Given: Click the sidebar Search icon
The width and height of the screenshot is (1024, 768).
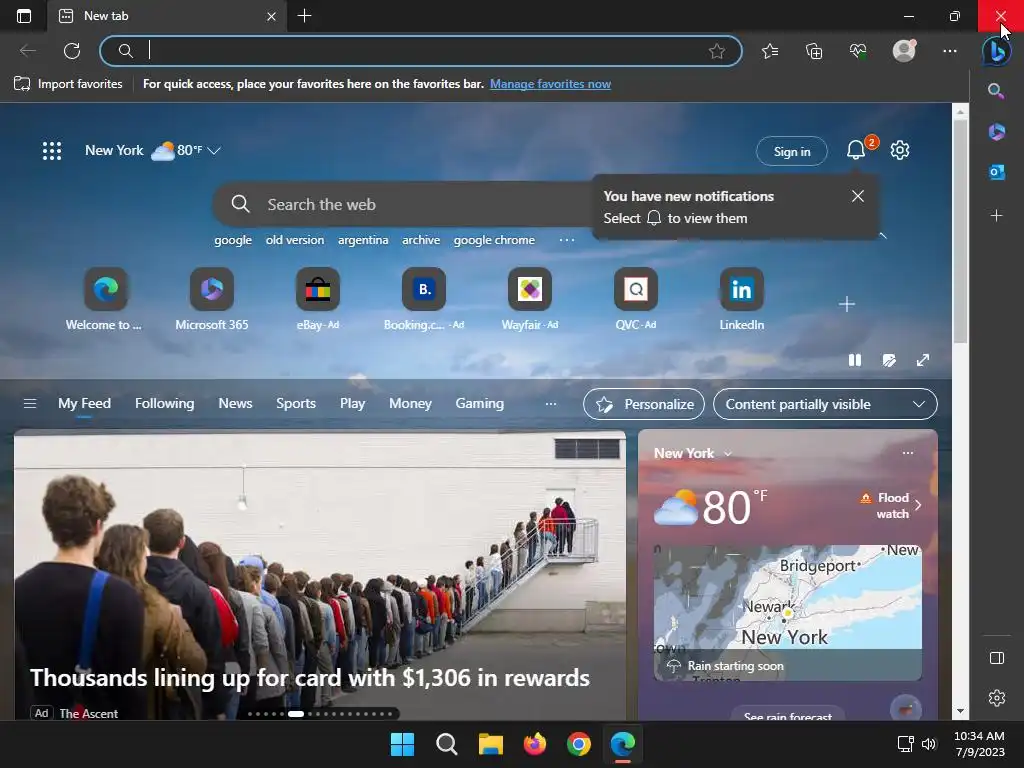Looking at the screenshot, I should point(996,91).
